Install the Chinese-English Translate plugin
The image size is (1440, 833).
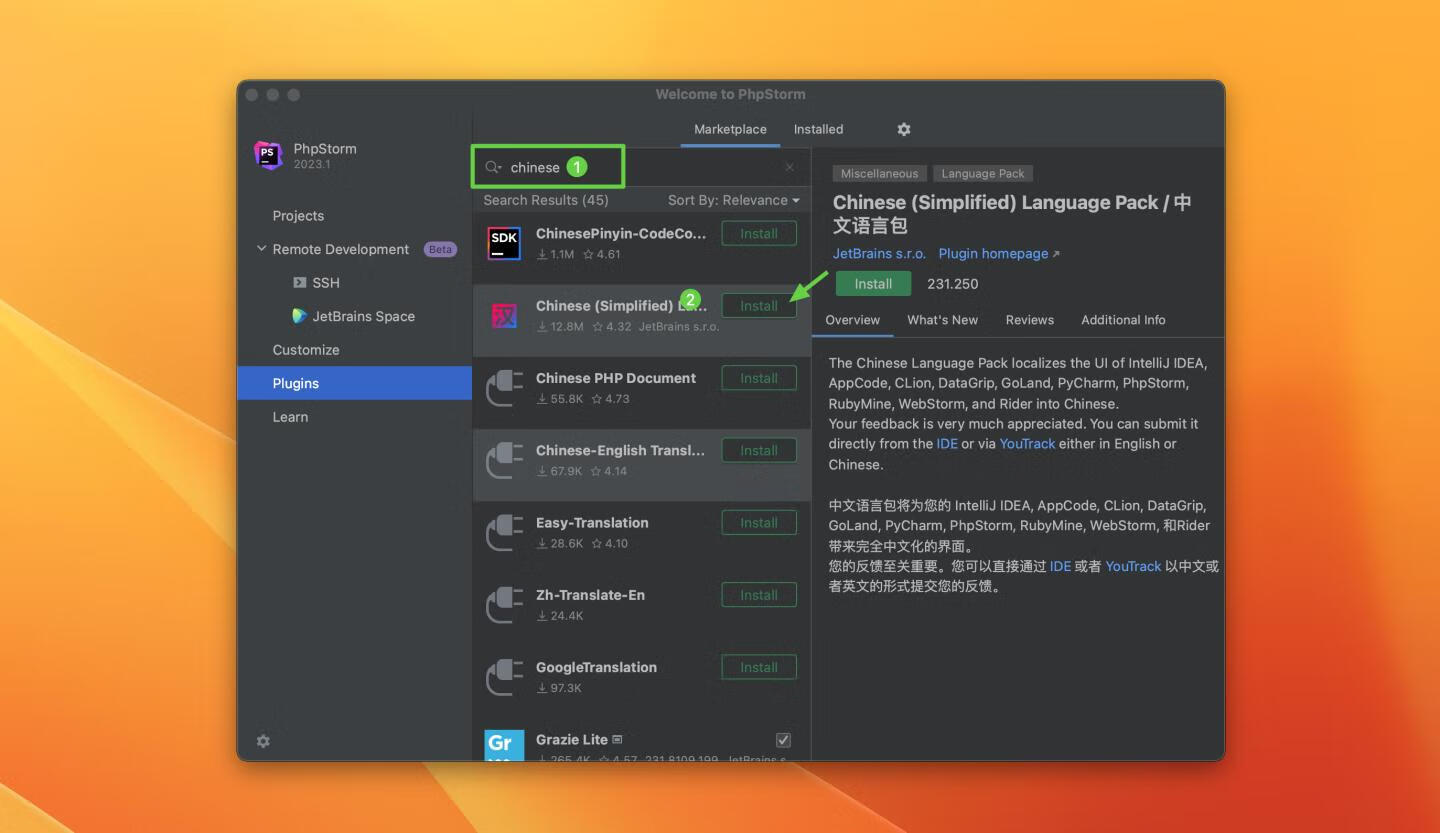759,450
